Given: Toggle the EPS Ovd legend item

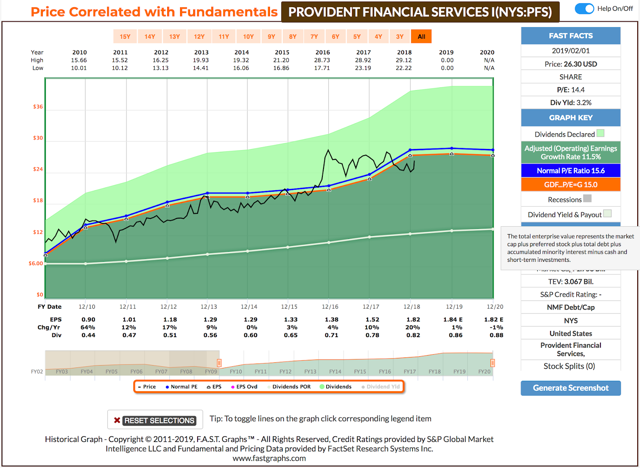Looking at the screenshot, I should click(244, 386).
